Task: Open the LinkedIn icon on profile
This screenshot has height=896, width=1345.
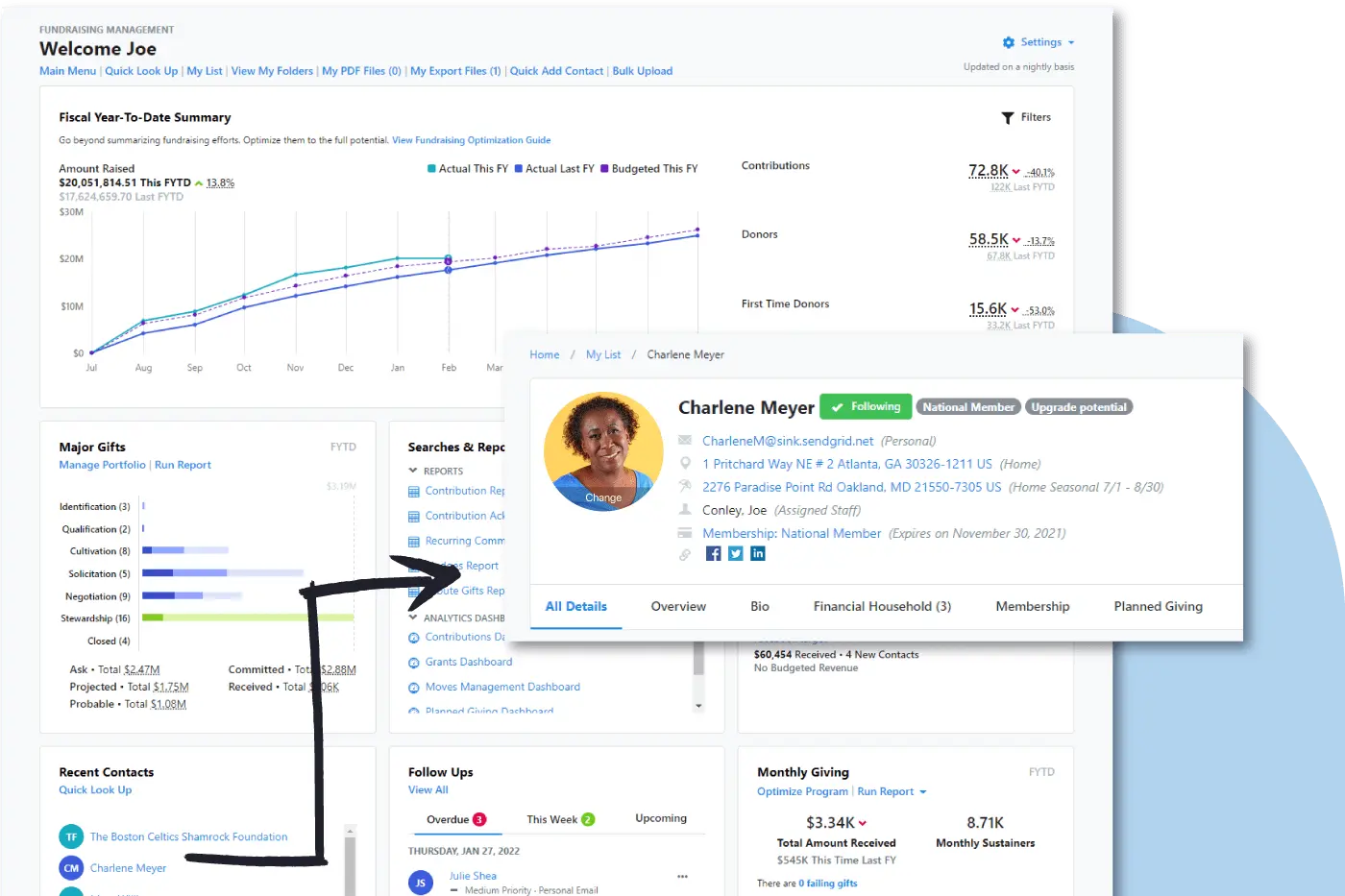Action: click(x=758, y=554)
